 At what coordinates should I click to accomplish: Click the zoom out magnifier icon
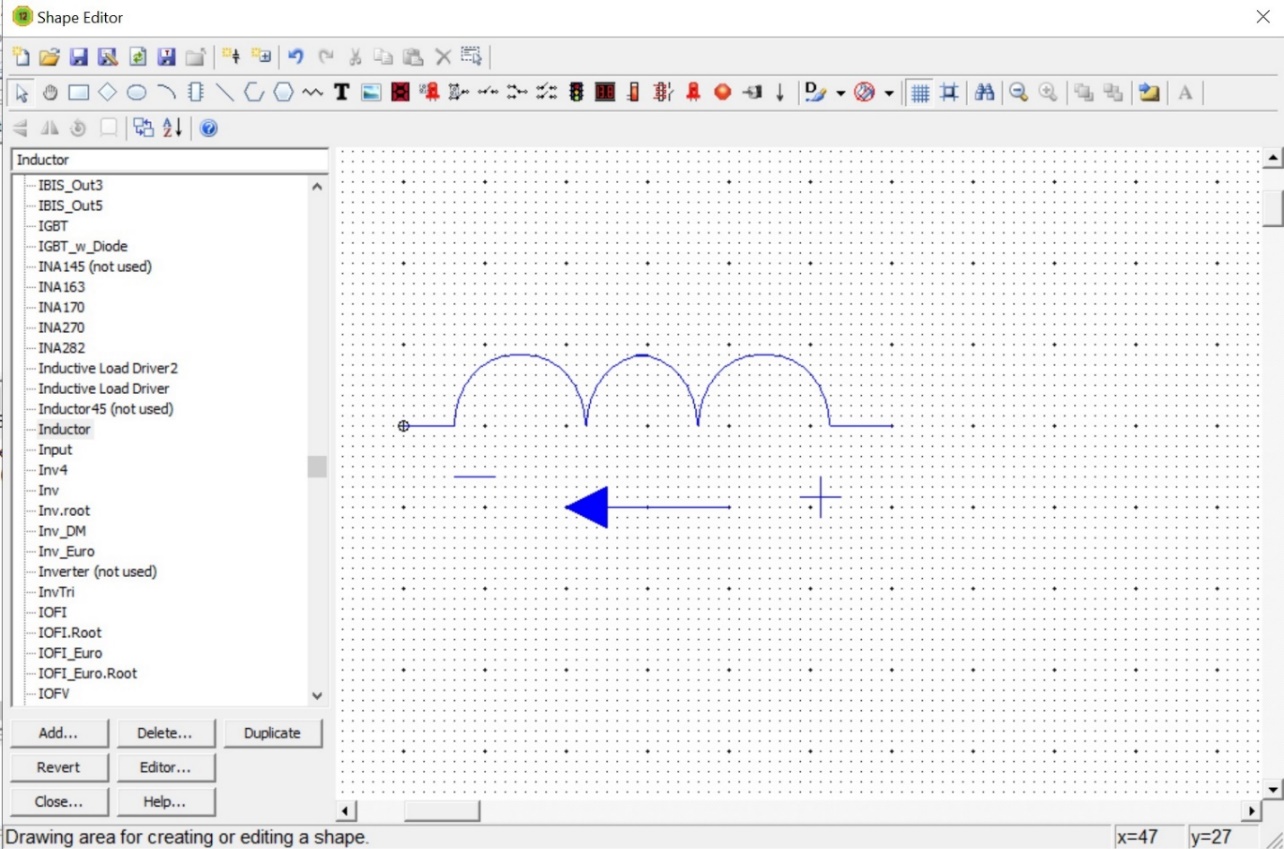1018,93
